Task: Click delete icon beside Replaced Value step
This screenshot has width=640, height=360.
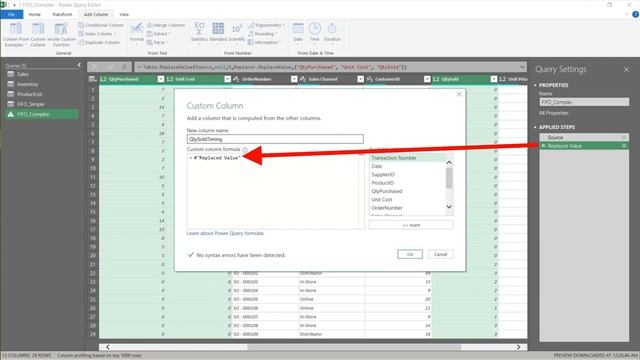Action: [x=543, y=146]
